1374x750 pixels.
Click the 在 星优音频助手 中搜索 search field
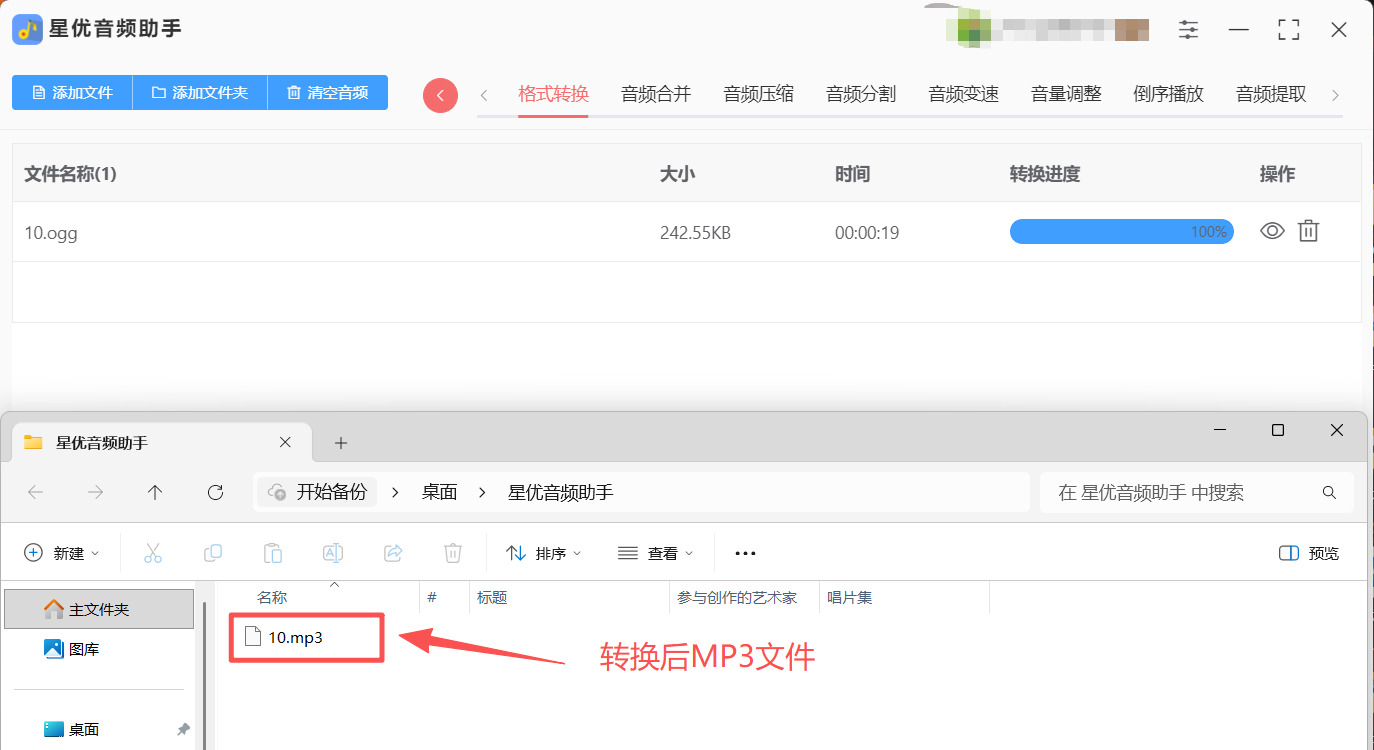[x=1197, y=492]
